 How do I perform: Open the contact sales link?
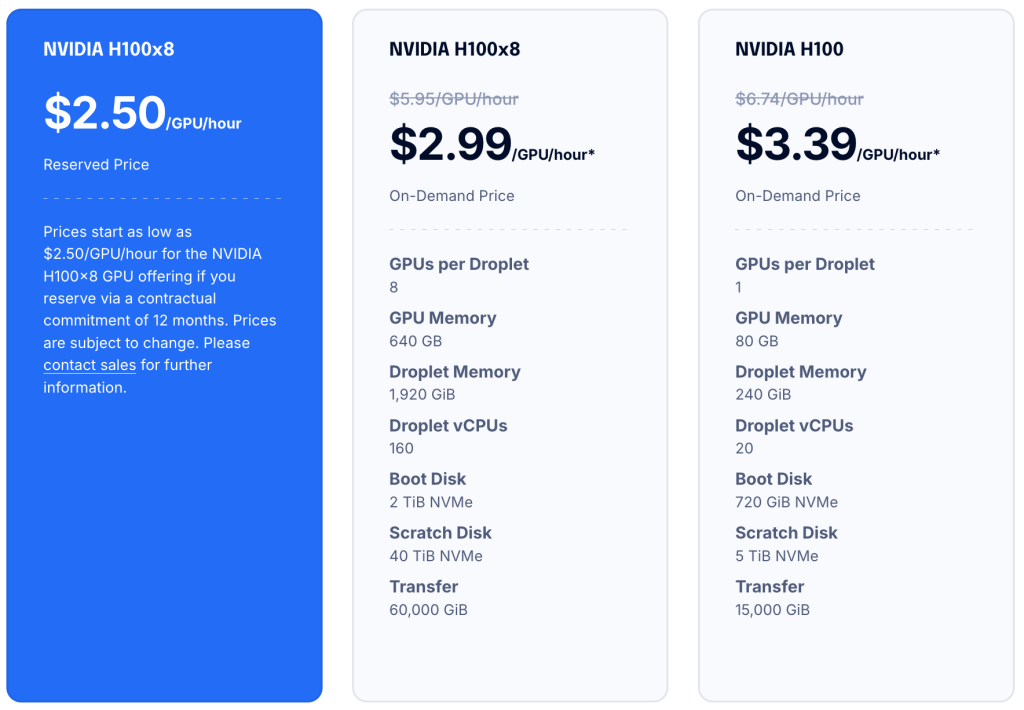89,365
